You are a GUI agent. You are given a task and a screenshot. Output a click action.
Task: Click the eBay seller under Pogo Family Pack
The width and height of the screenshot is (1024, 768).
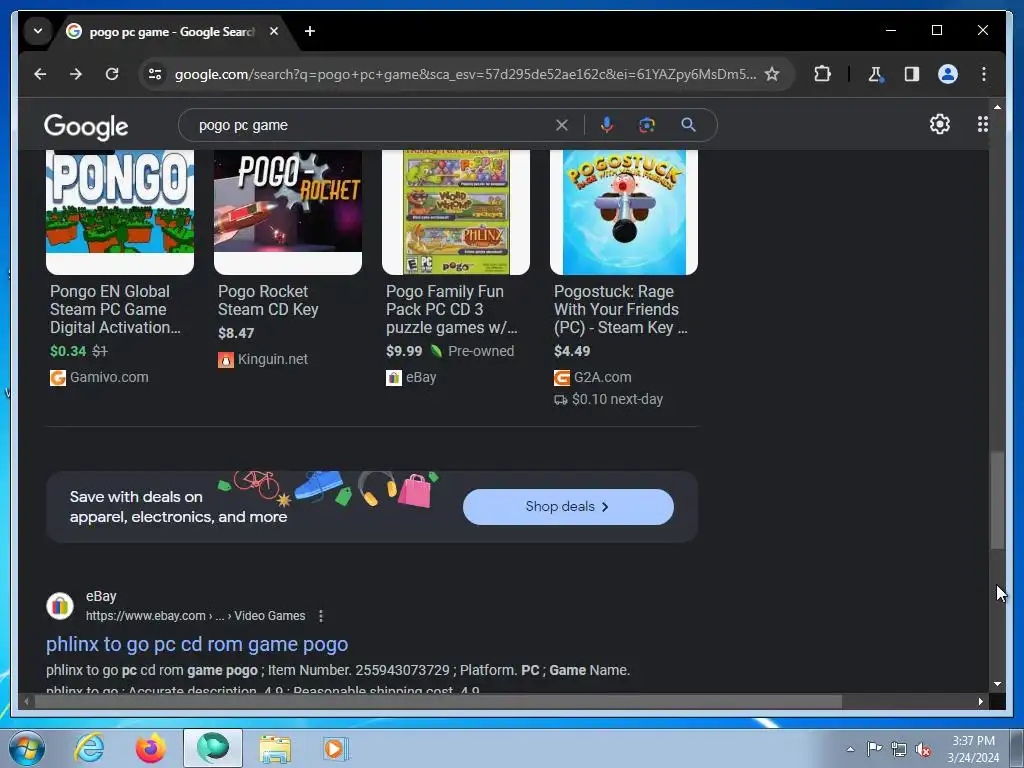[421, 377]
